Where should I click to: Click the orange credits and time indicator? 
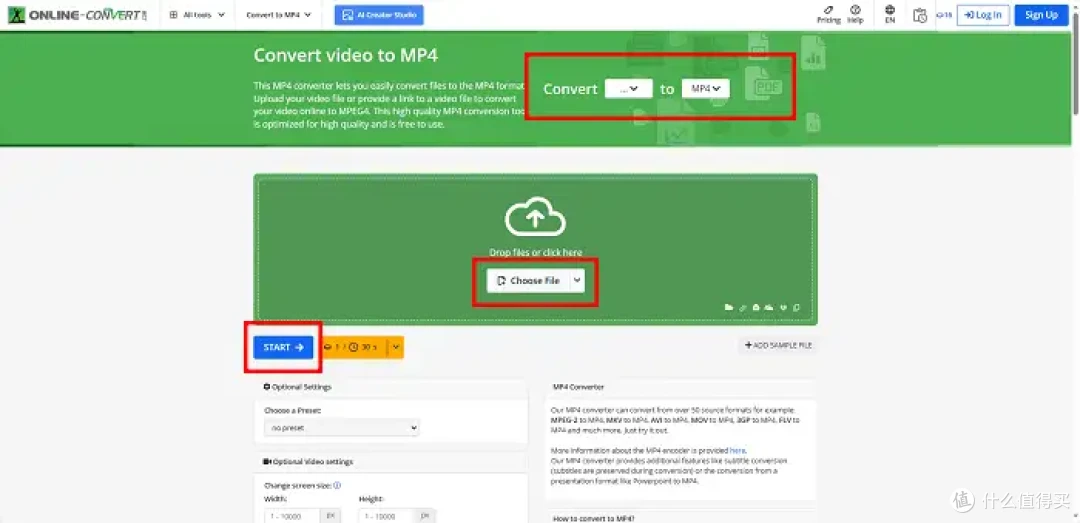click(353, 347)
